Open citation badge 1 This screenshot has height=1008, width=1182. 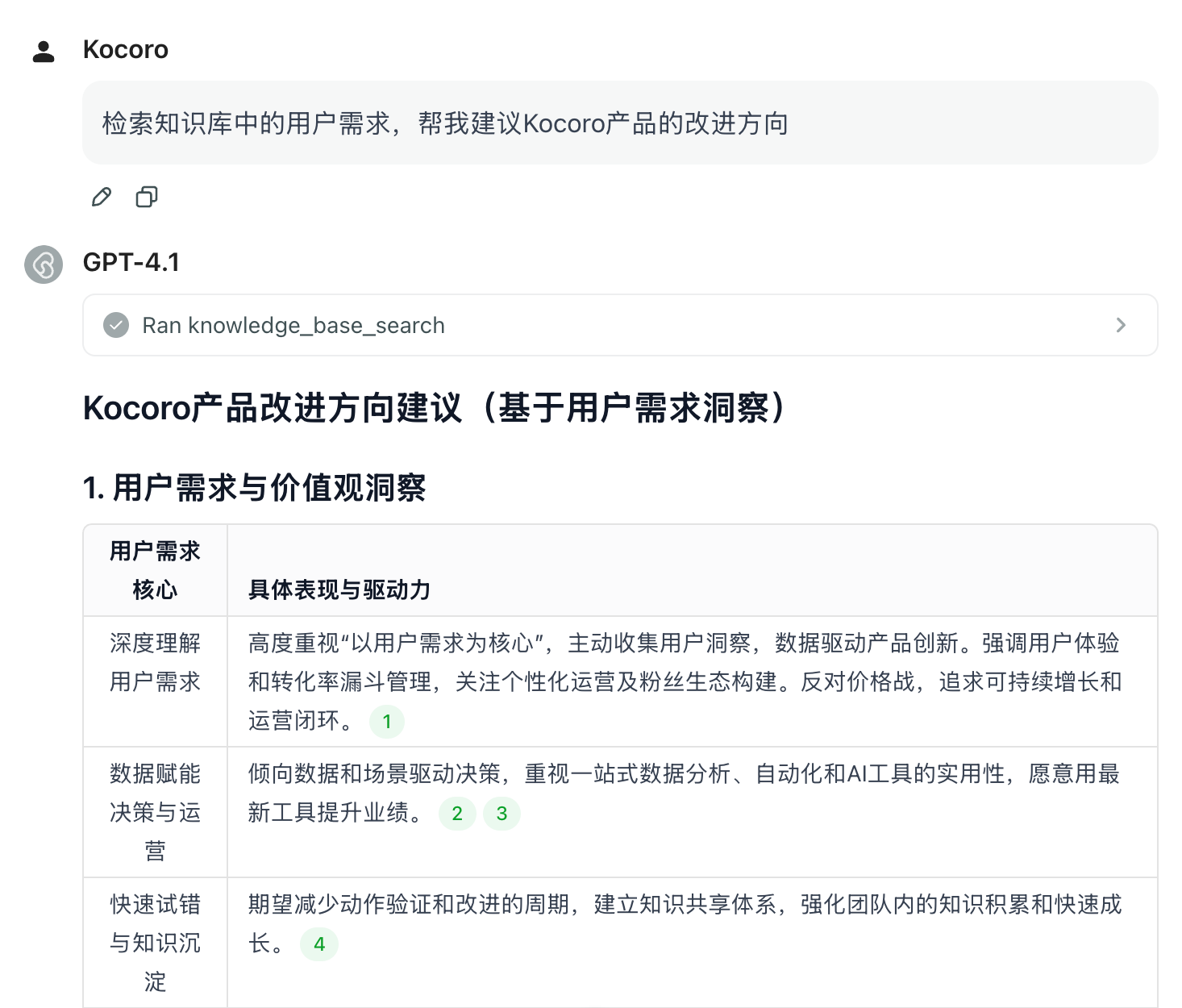[x=387, y=722]
